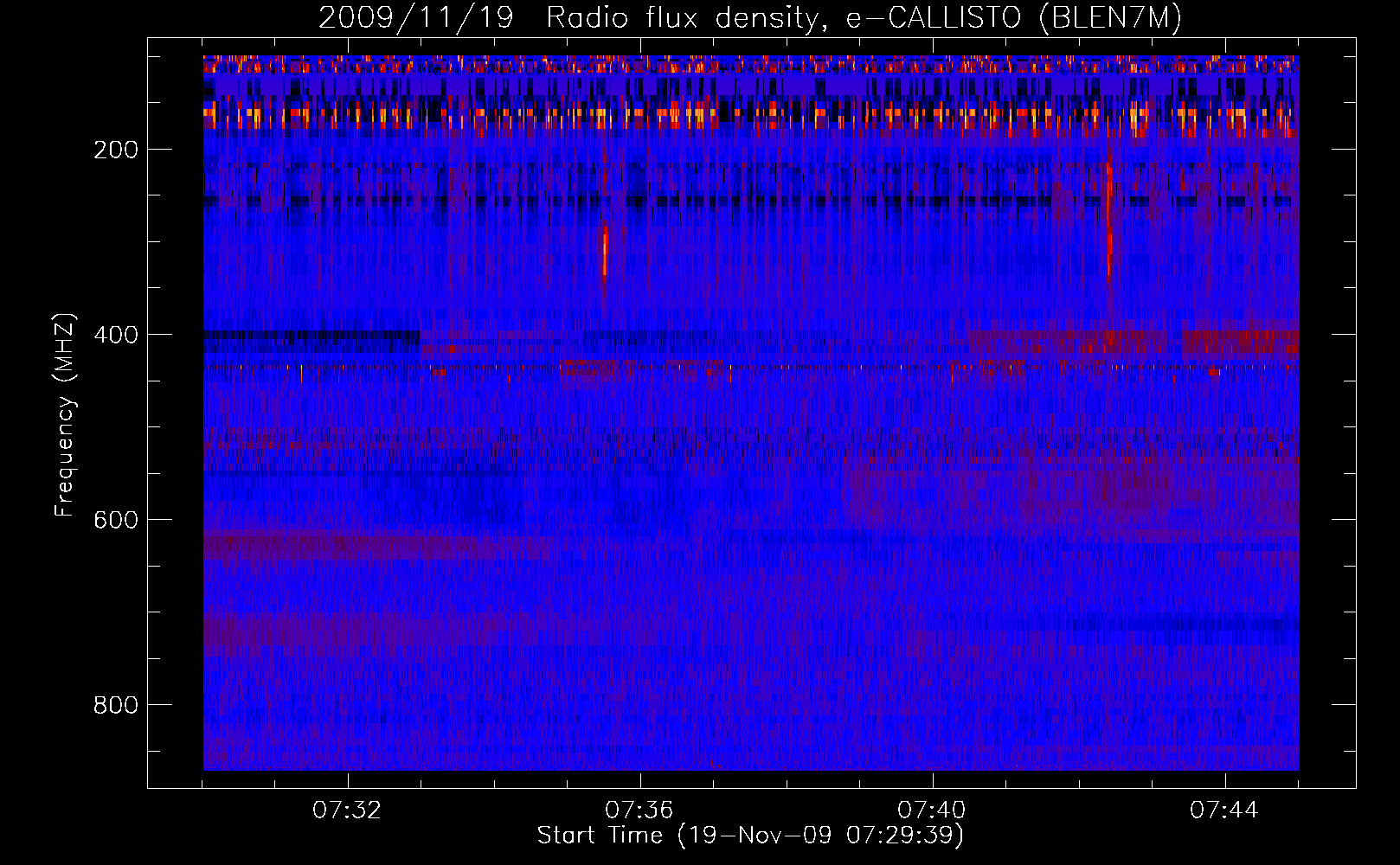Click the plot title '2009/11/19 Radio flux density'
The image size is (1400, 865).
(x=750, y=17)
